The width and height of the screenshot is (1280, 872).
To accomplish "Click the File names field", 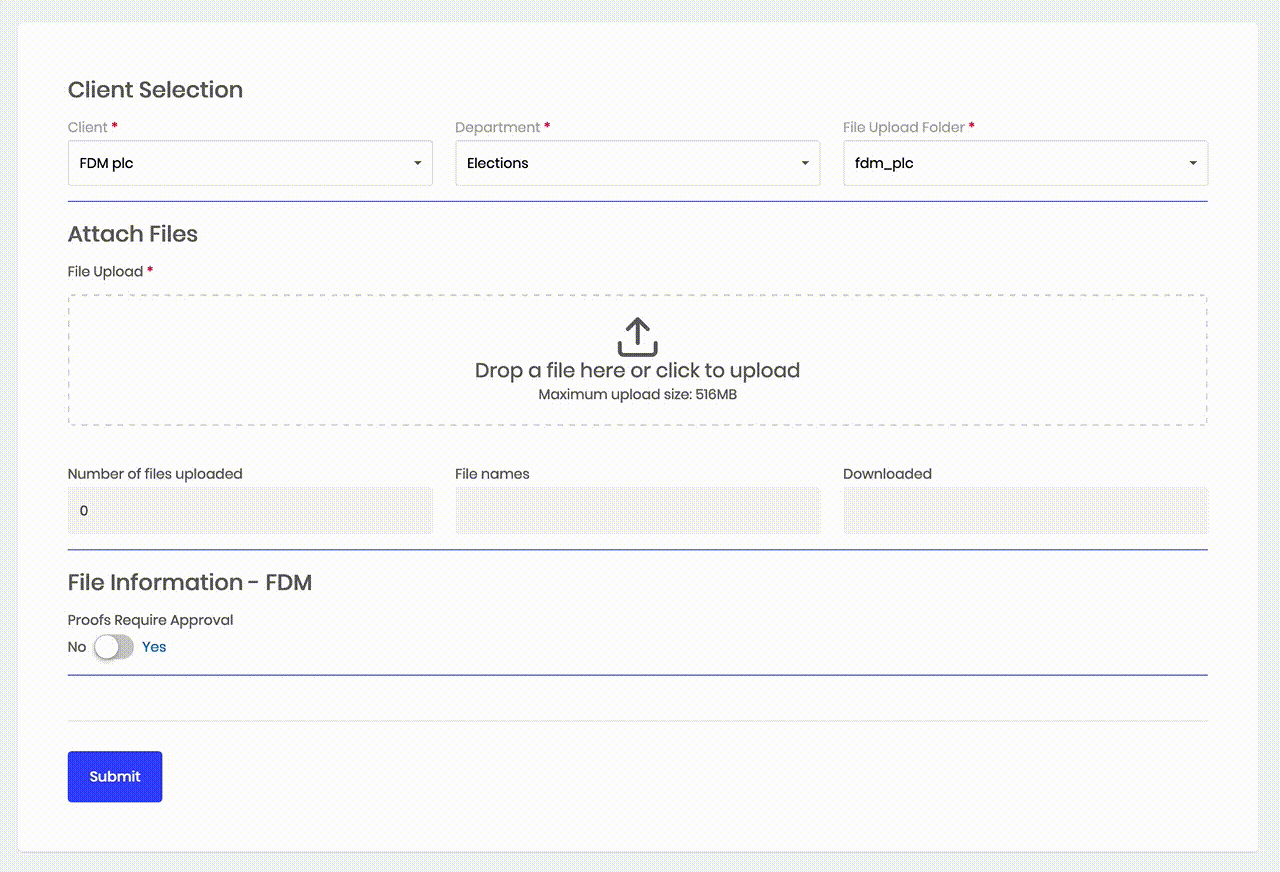I will pyautogui.click(x=637, y=511).
